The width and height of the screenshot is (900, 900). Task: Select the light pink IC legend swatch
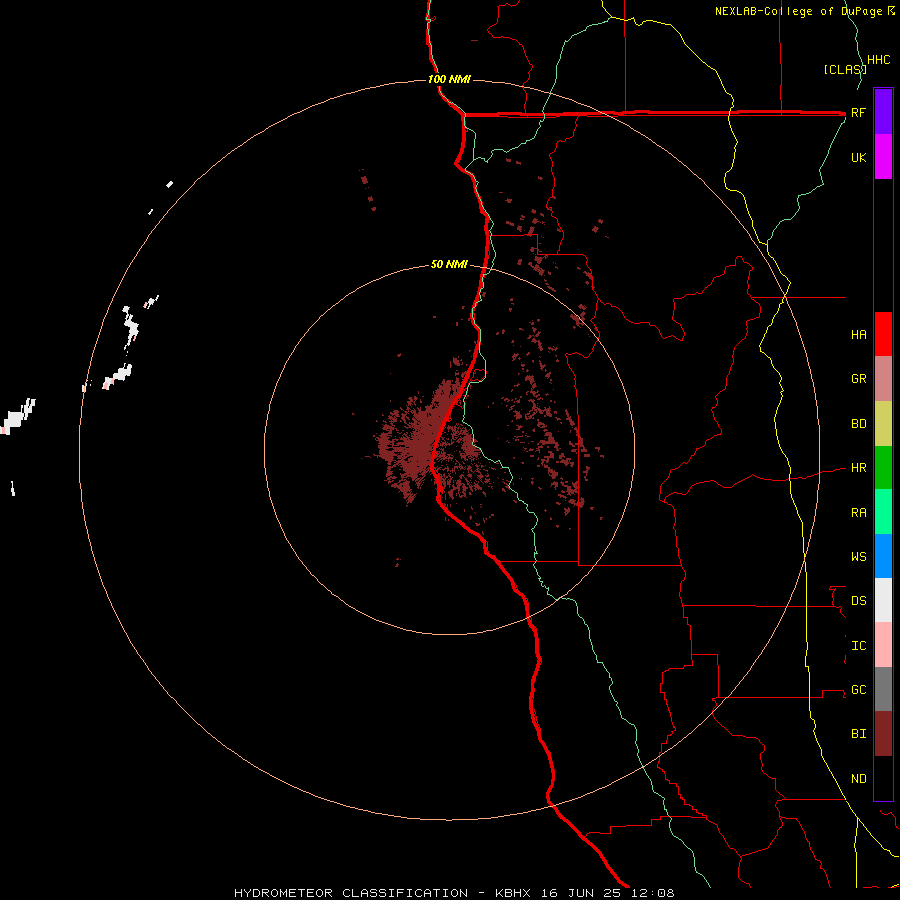[x=883, y=645]
